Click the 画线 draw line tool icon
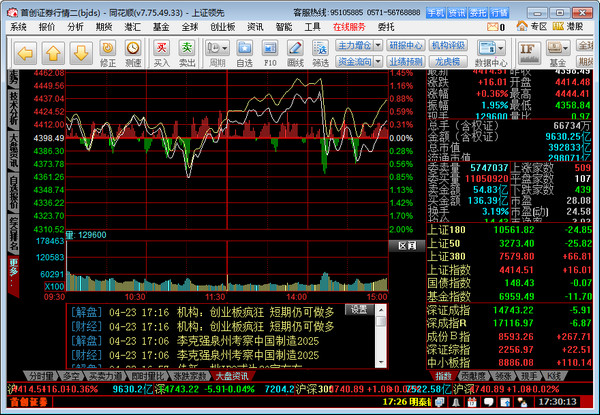600x415 pixels. pos(295,52)
